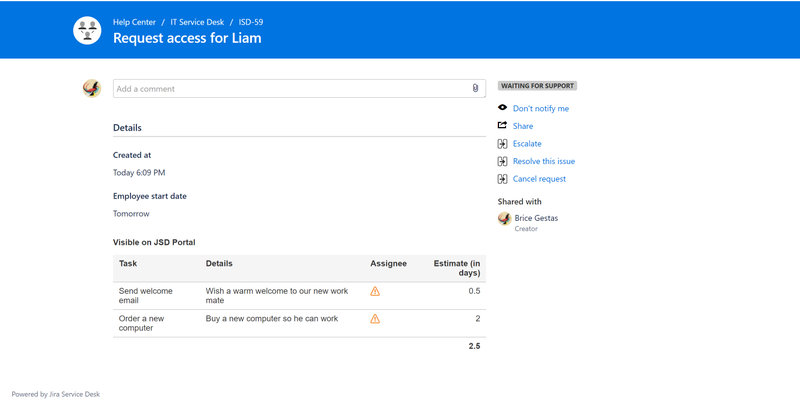Go to IT Service Desk breadcrumb
Image resolution: width=800 pixels, height=403 pixels.
(x=198, y=21)
